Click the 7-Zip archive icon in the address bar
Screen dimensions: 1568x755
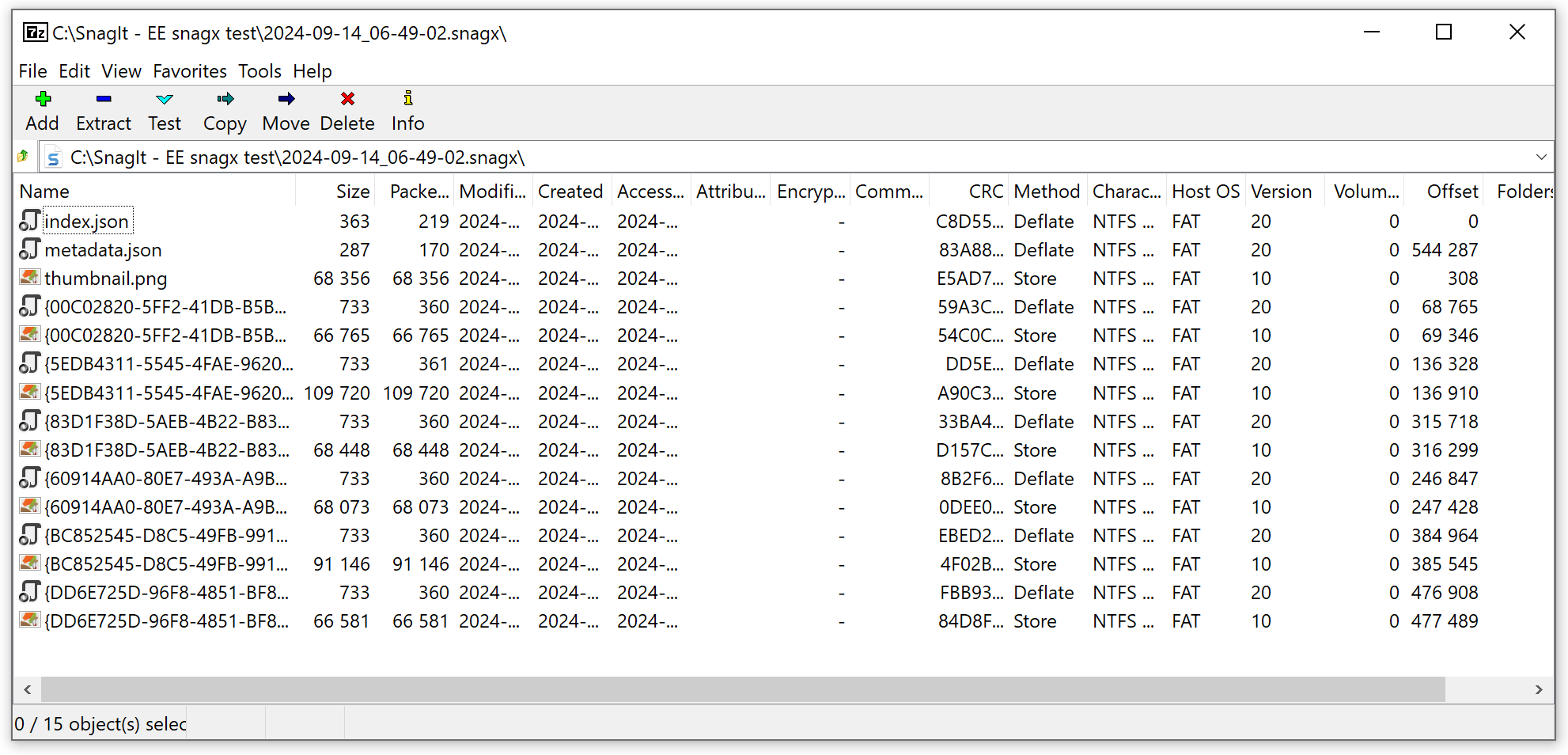pos(52,157)
